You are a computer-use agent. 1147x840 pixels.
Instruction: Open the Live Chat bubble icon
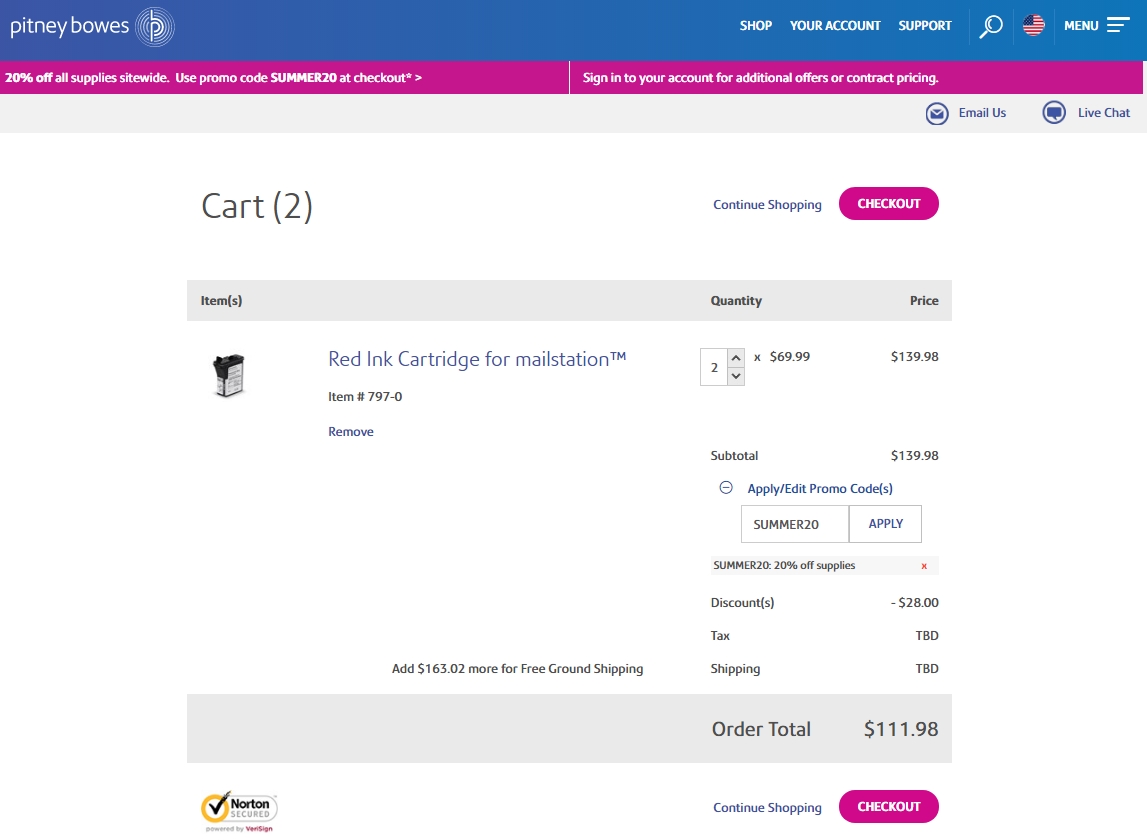click(1054, 113)
